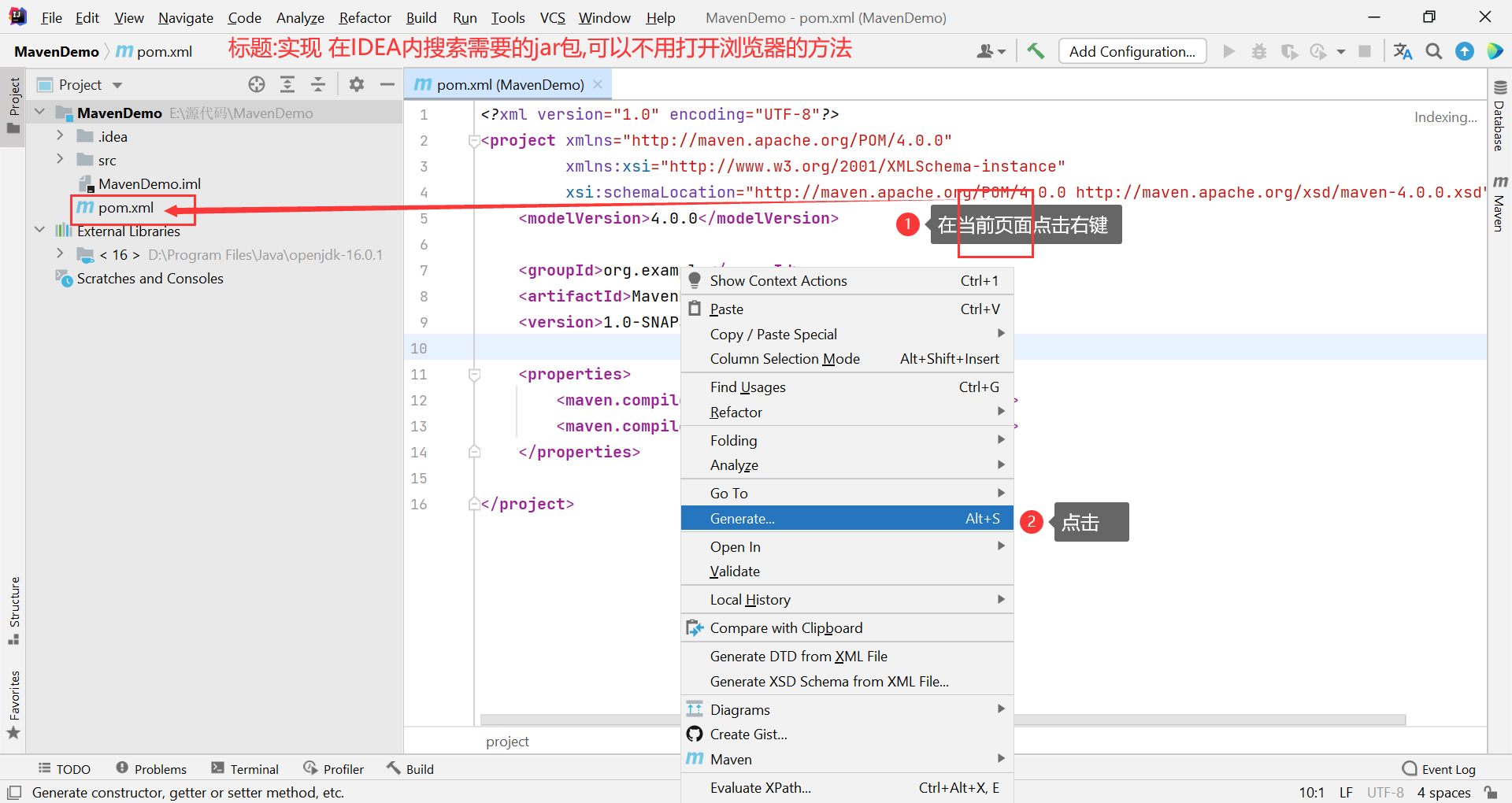Click the Collapse All icon in Project panel

[318, 84]
